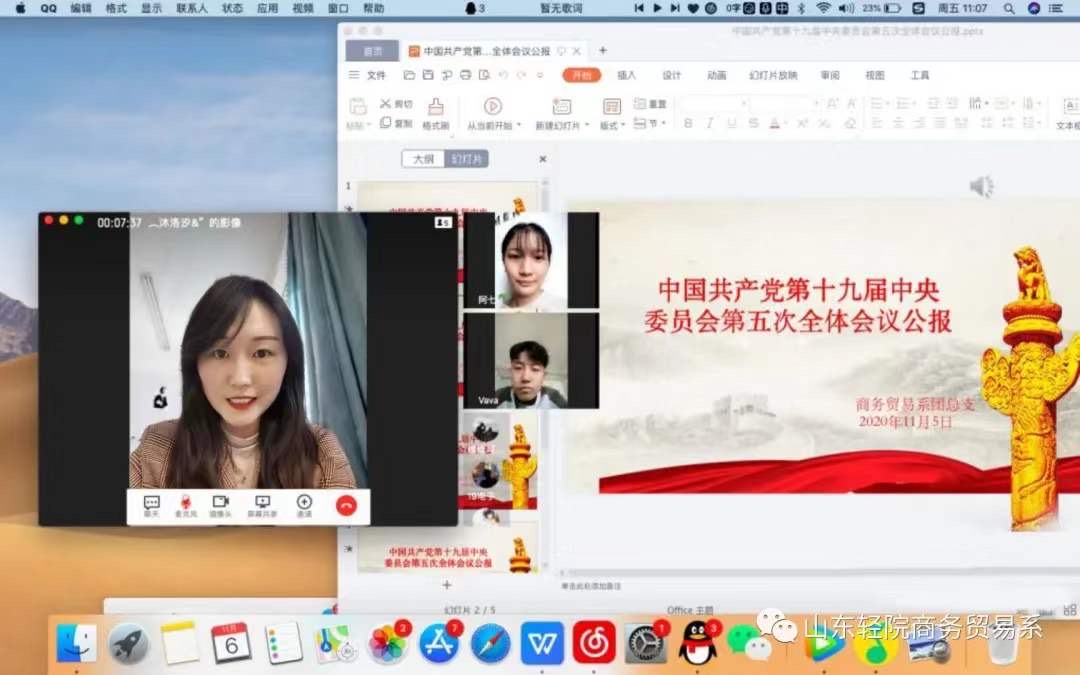
Task: Switch to the 视图 ribbon tab
Action: coord(875,75)
